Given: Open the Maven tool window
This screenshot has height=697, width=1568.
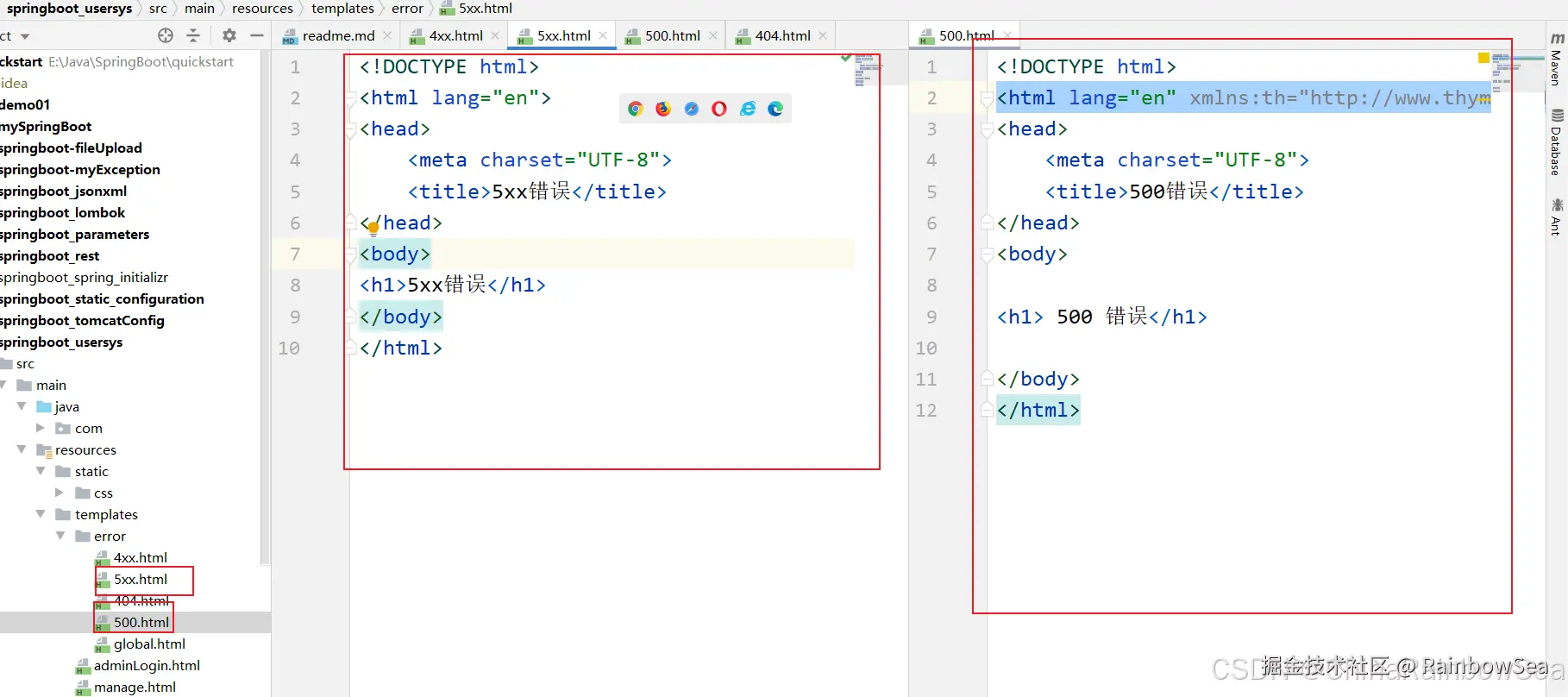Looking at the screenshot, I should click(1556, 60).
